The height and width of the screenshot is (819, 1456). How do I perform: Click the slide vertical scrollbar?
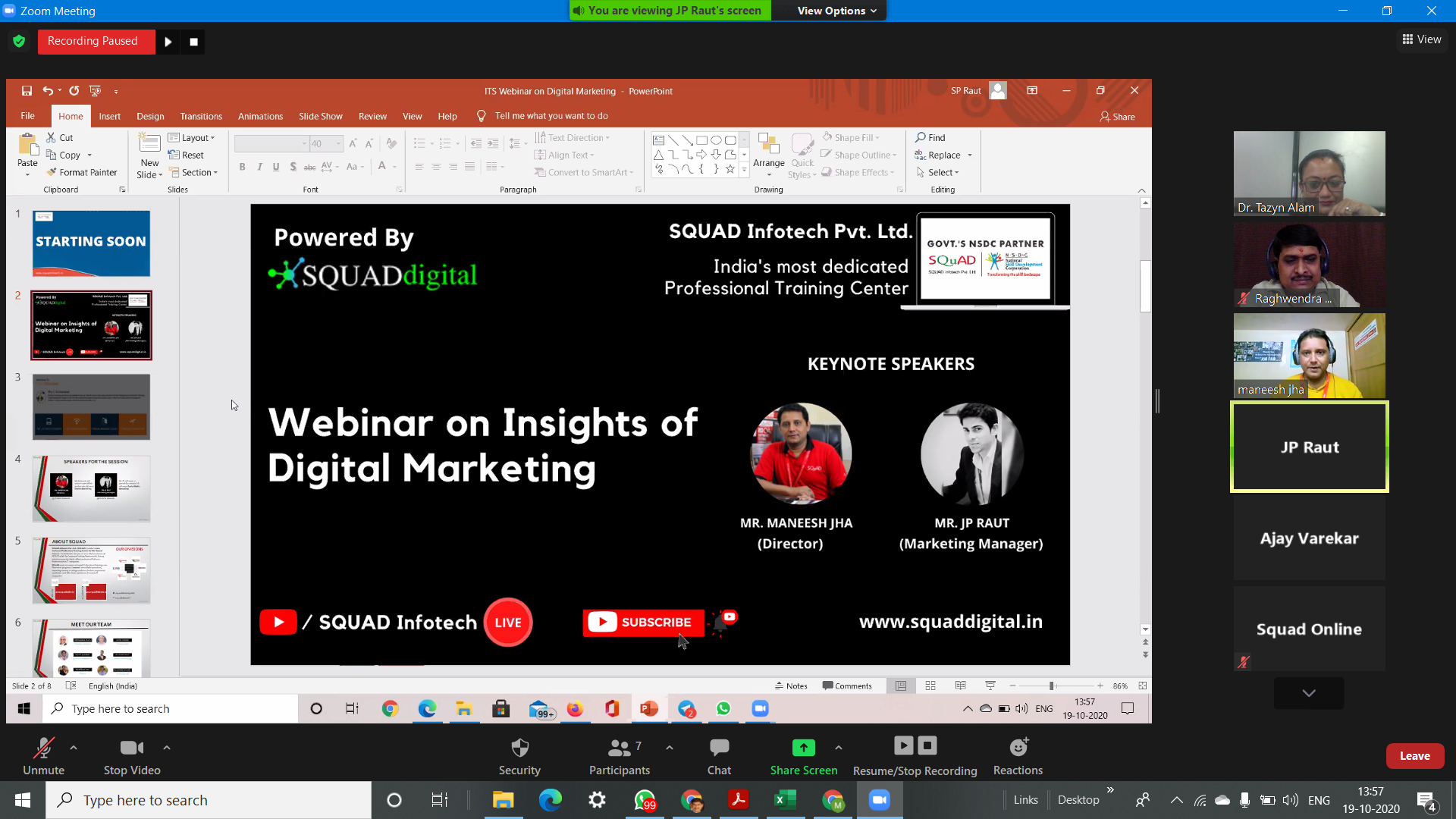[1145, 287]
